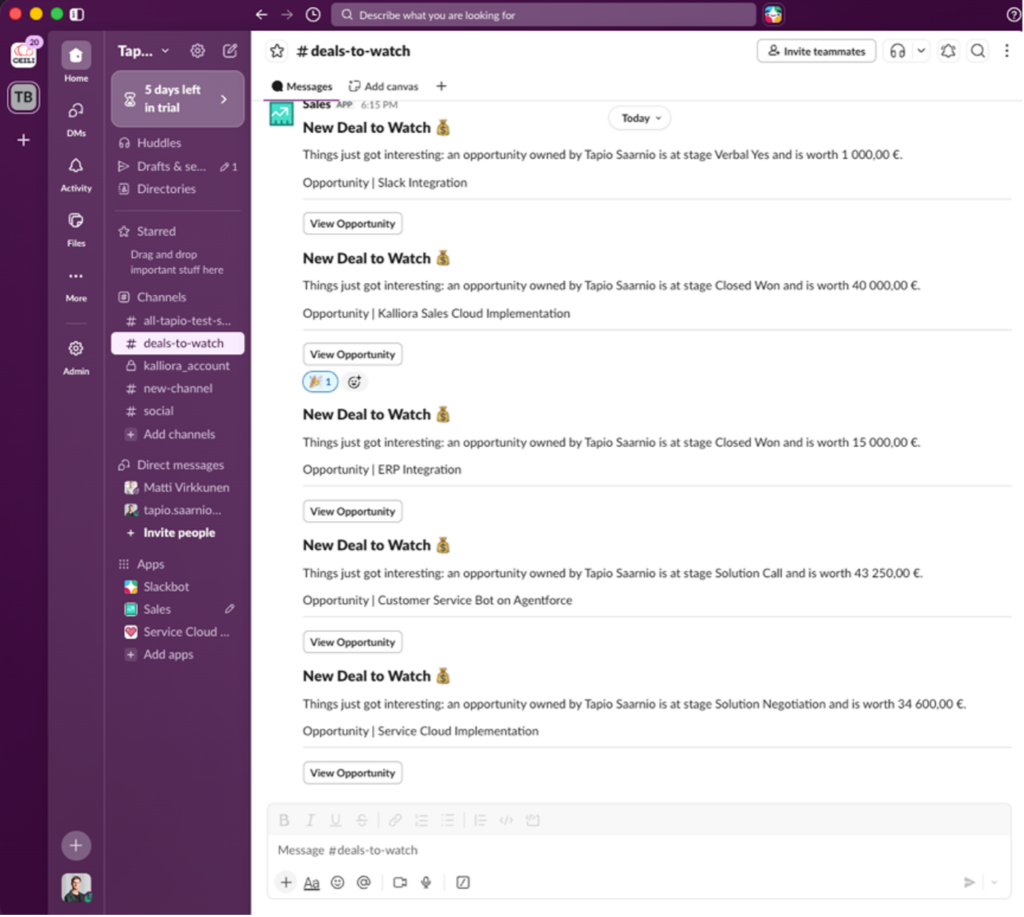
Task: Open slash shortcuts icon
Action: 463,883
